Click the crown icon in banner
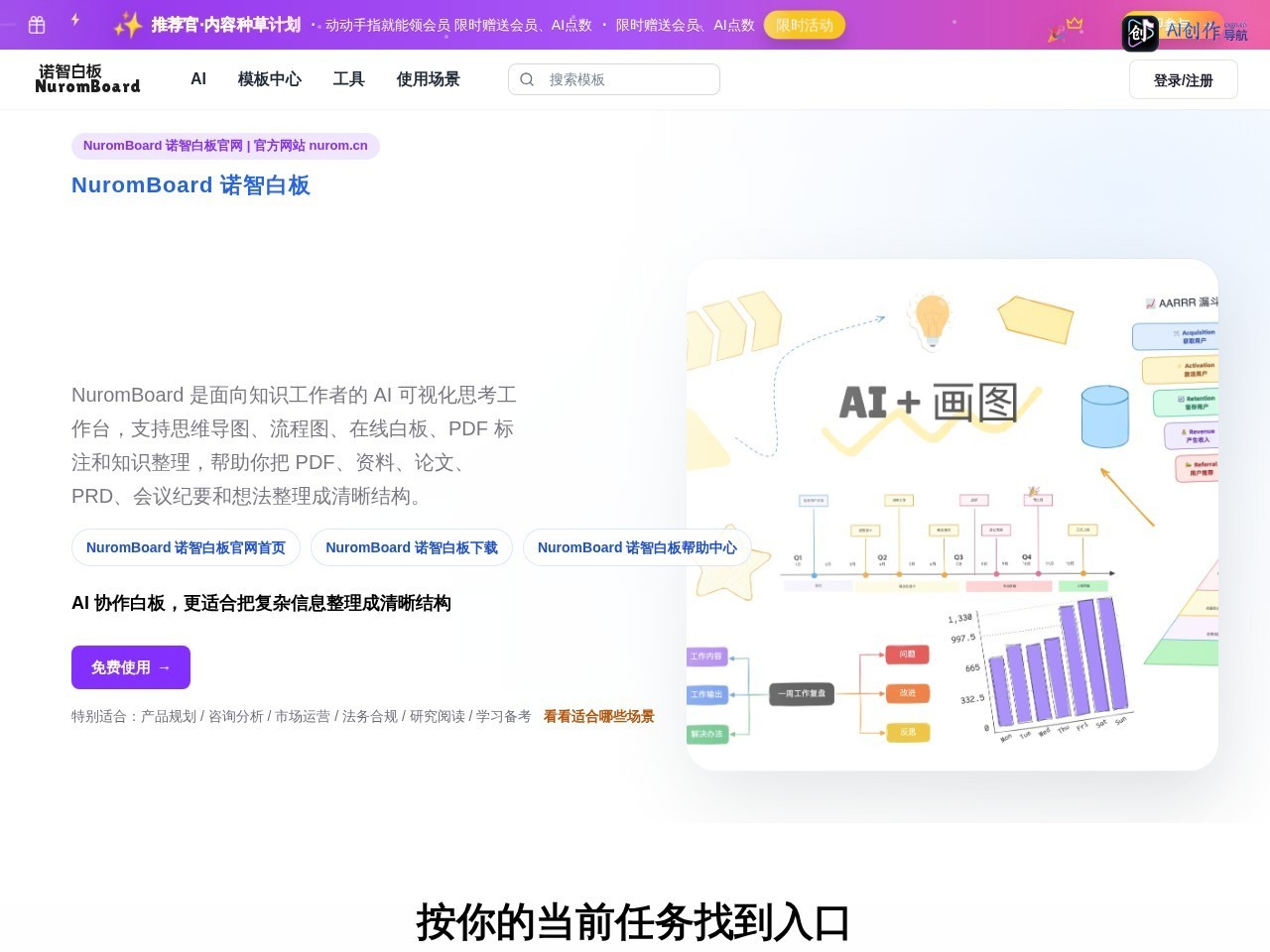1270x952 pixels. (1075, 24)
